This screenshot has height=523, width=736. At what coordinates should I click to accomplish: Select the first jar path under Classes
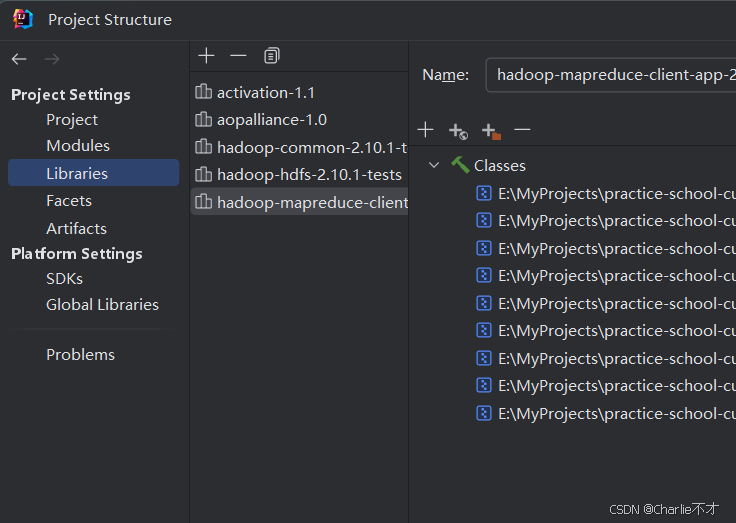610,193
